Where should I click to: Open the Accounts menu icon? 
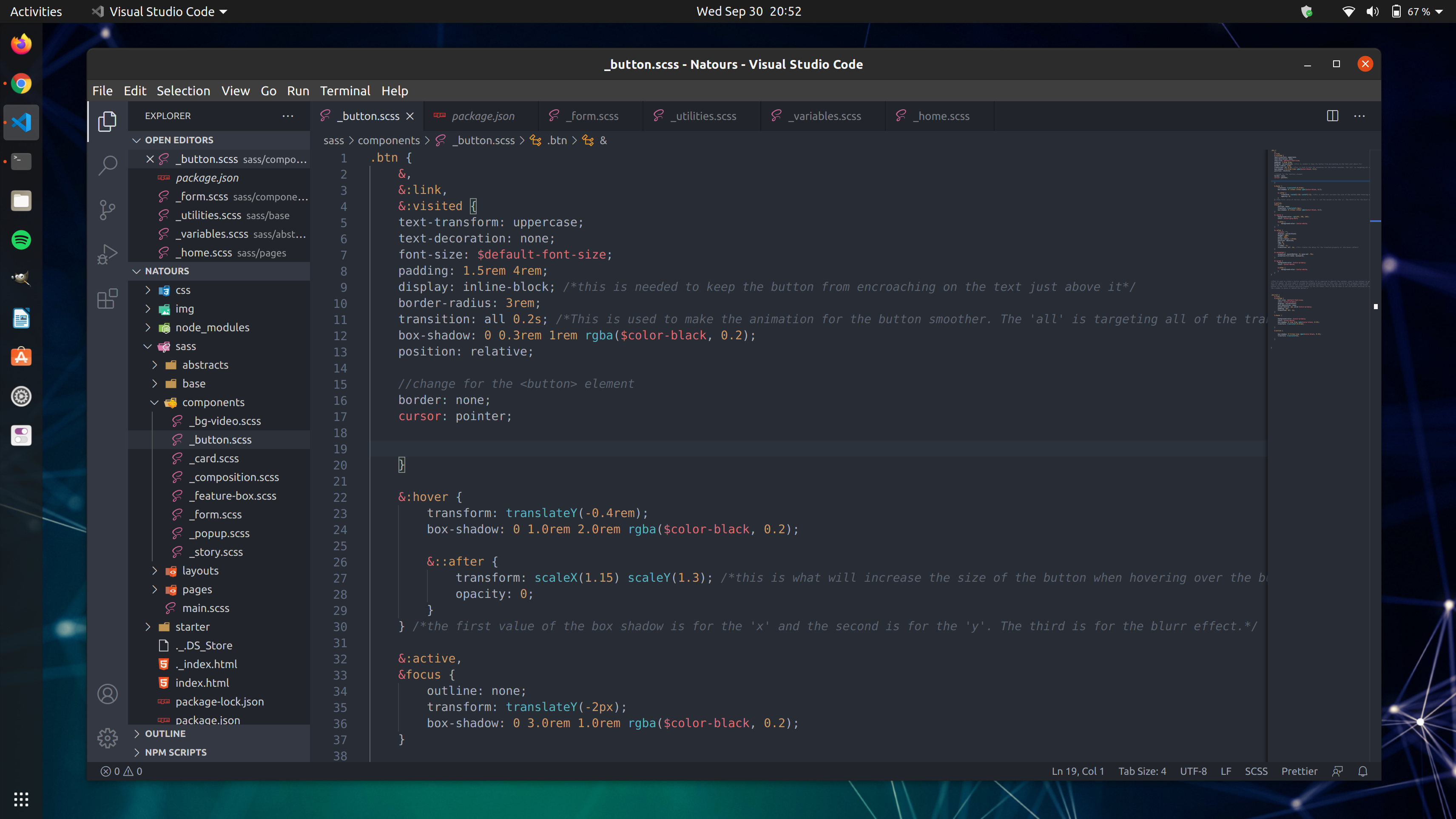tap(107, 694)
